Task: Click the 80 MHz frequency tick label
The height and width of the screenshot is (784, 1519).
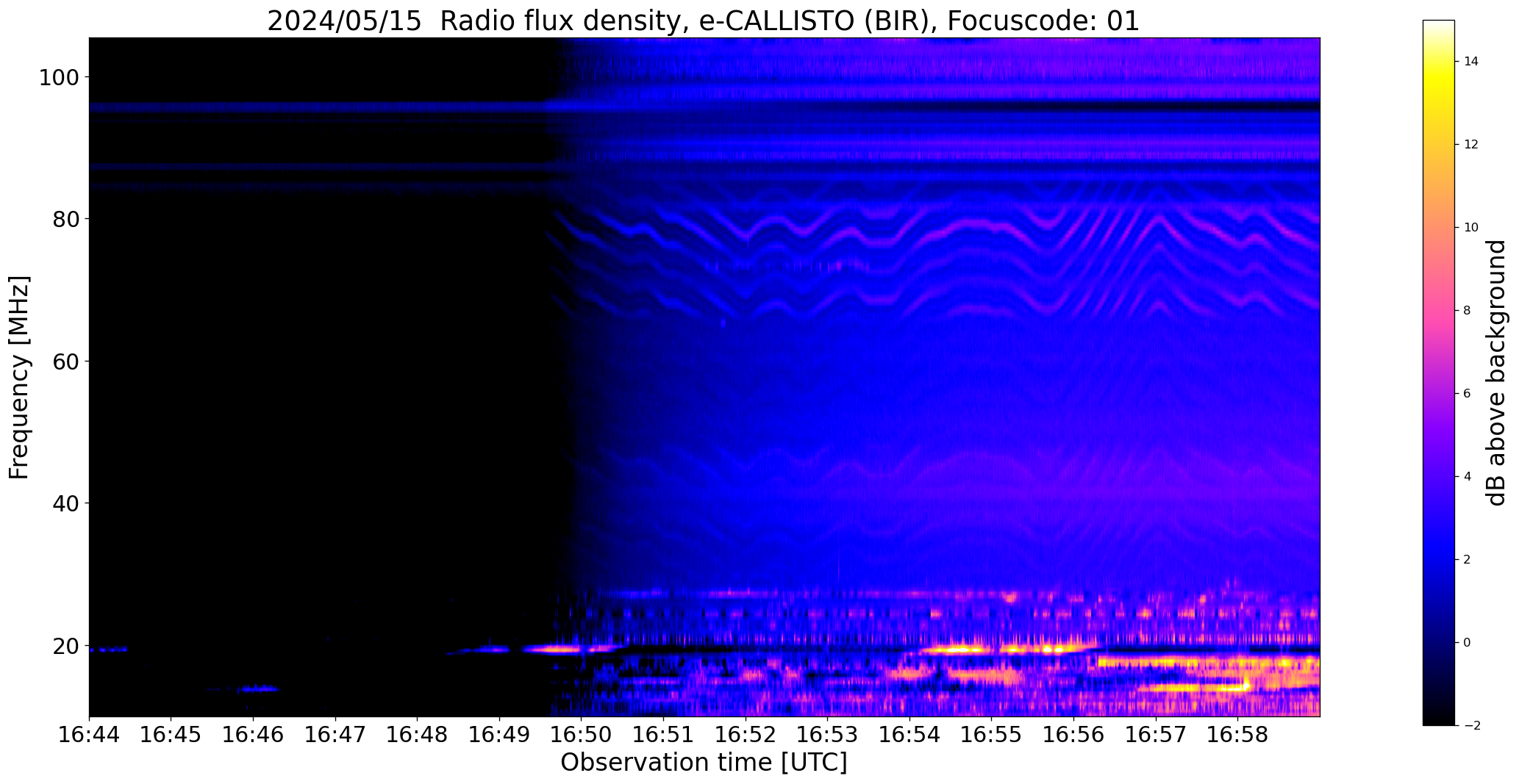Action: (x=65, y=219)
